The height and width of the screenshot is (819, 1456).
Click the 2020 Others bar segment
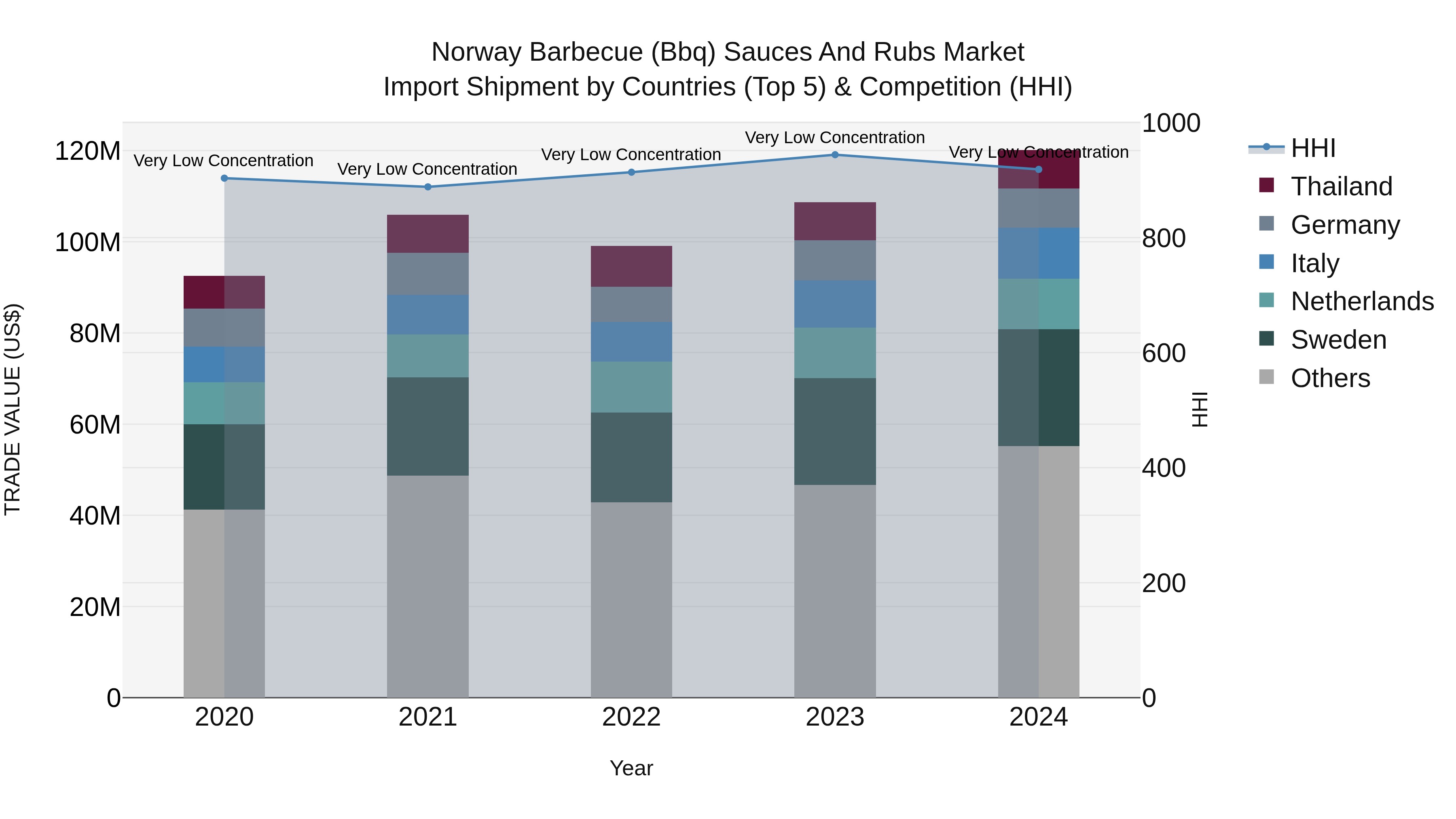[224, 604]
